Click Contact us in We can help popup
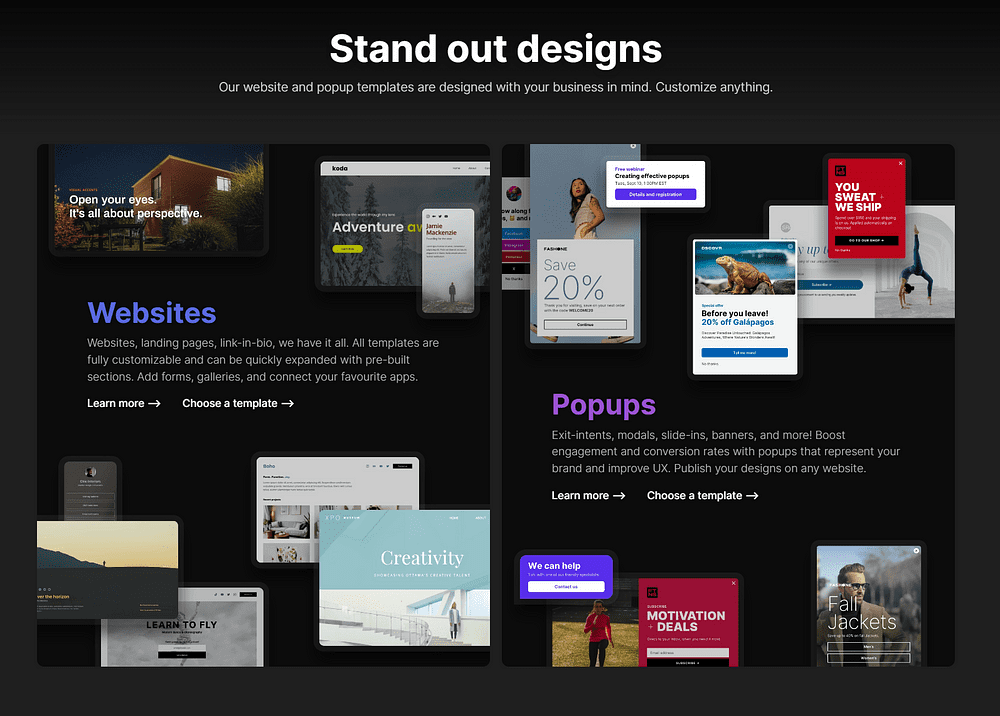Viewport: 1000px width, 716px height. click(566, 587)
